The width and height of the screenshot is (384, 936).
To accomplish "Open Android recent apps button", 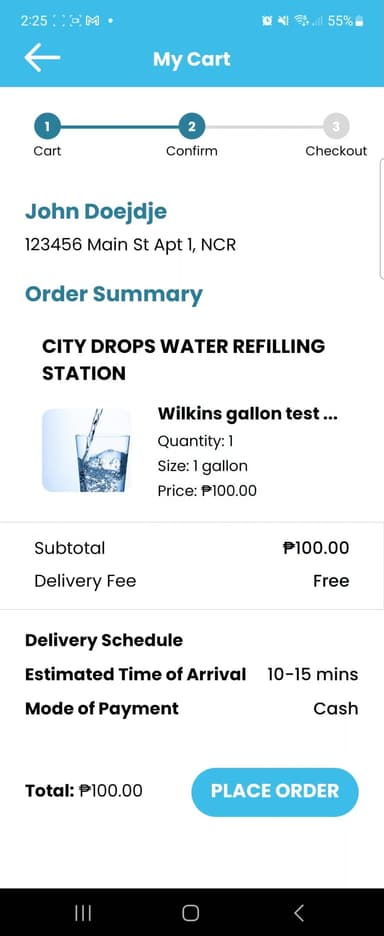I will [x=83, y=912].
